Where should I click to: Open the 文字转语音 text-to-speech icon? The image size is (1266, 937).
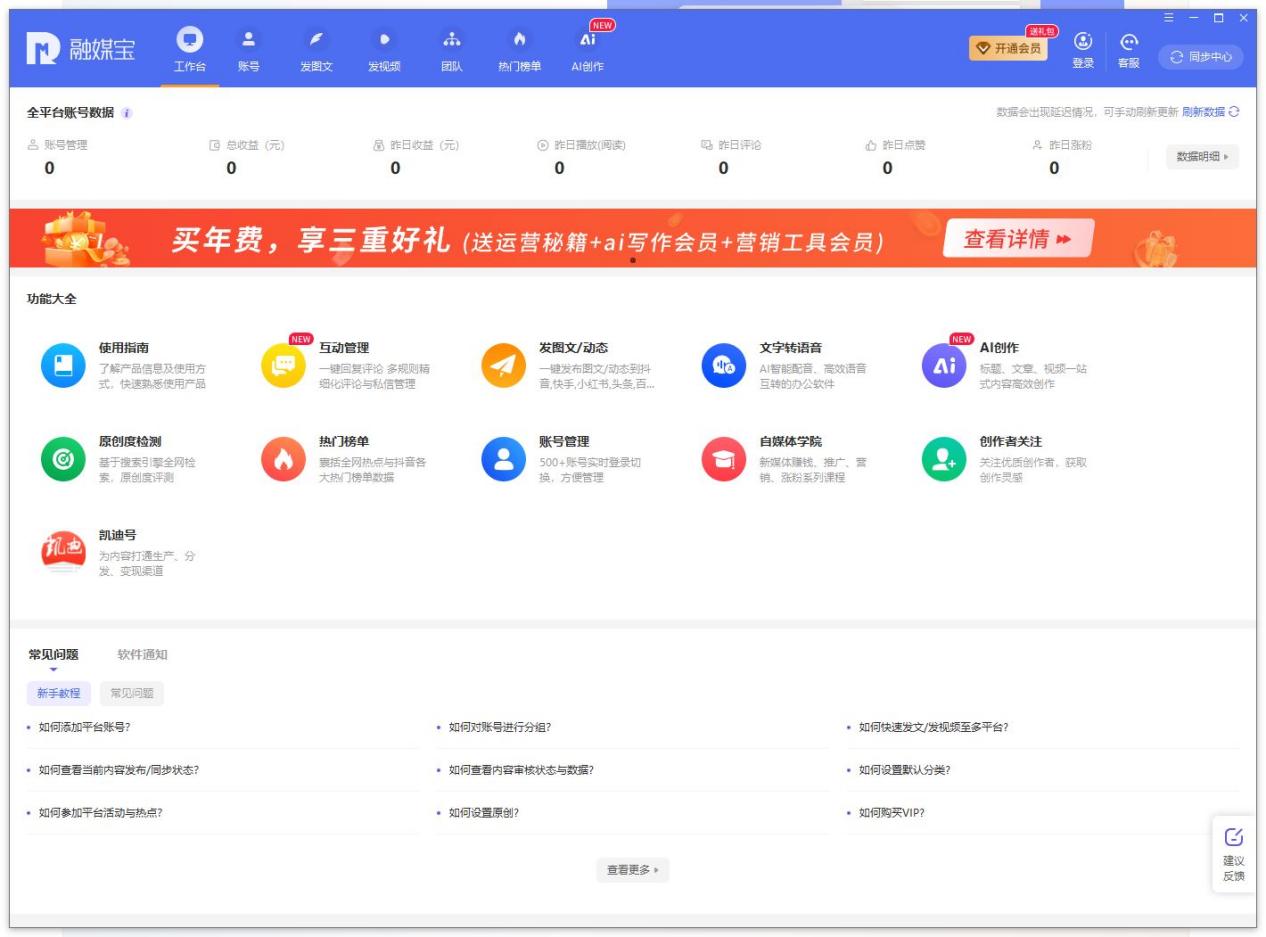point(723,365)
